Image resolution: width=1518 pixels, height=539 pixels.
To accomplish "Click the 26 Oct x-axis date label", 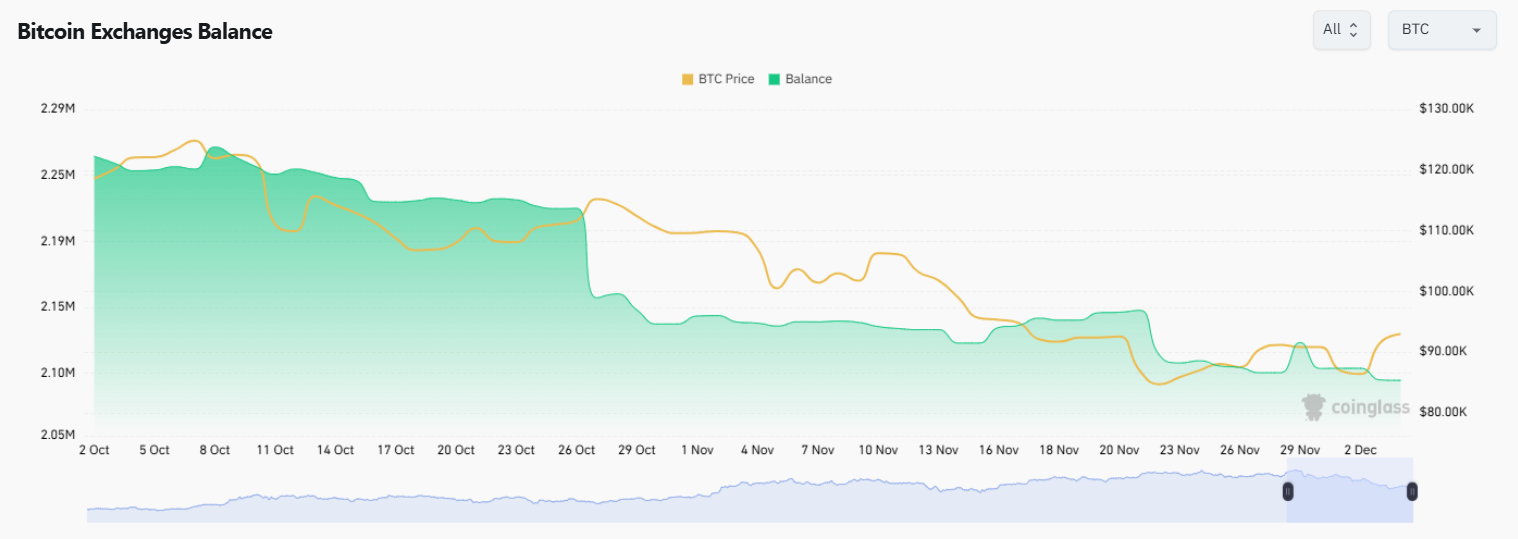I will coord(575,450).
